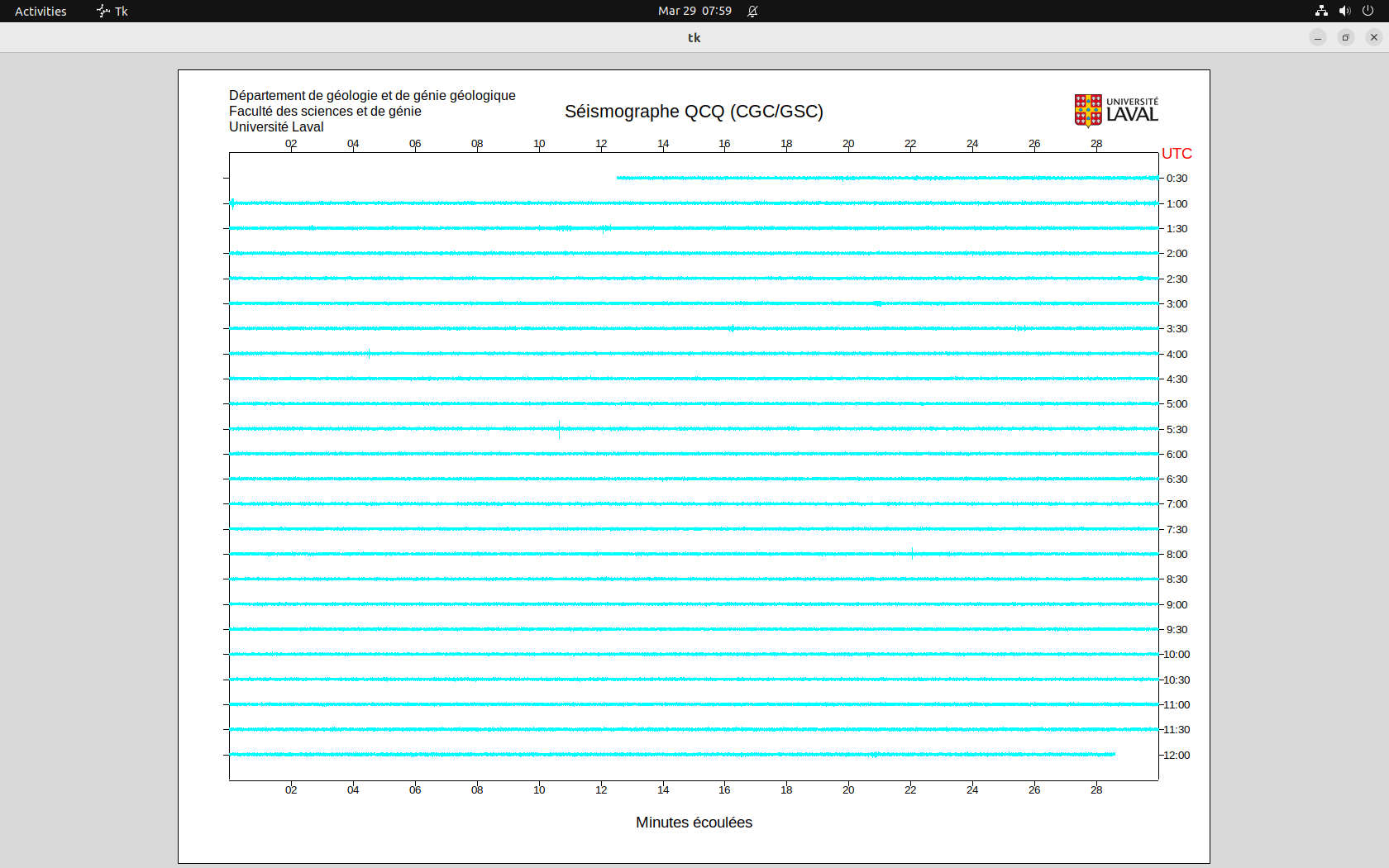Close the tk window
Image resolution: width=1389 pixels, height=868 pixels.
(x=1374, y=37)
